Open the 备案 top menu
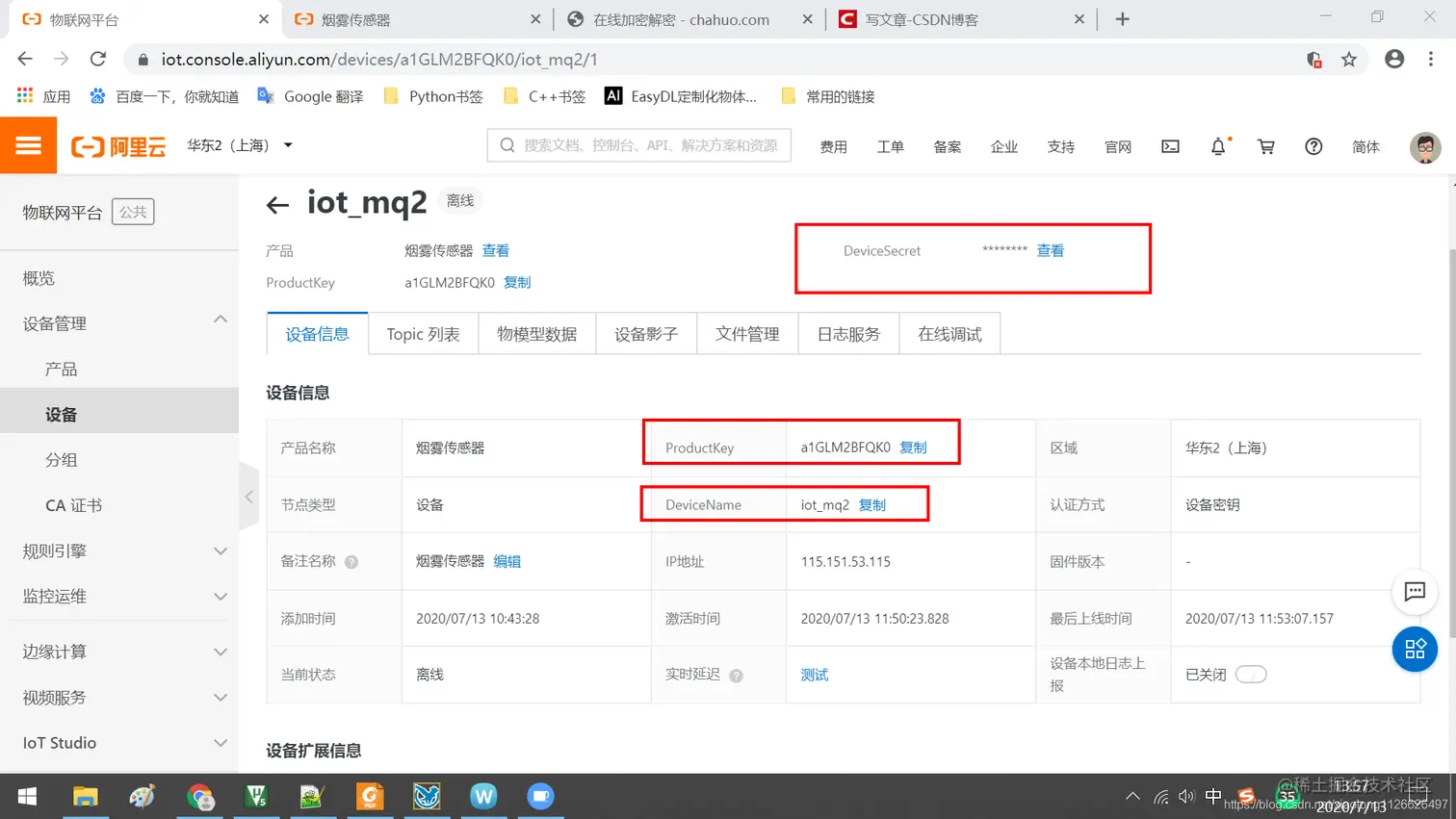The image size is (1456, 819). [947, 146]
